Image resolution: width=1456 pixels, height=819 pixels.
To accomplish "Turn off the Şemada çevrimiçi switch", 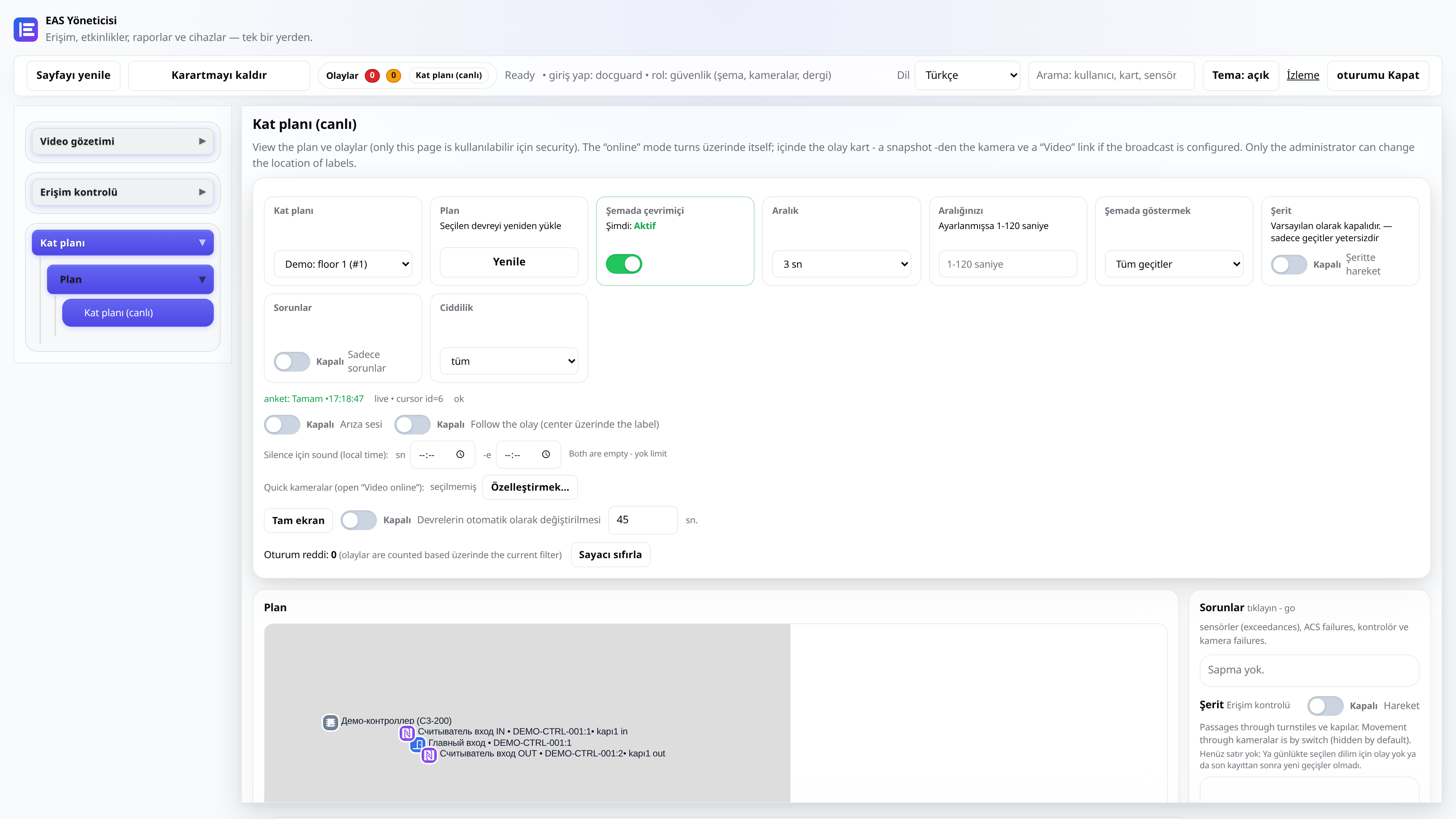I will pyautogui.click(x=624, y=264).
